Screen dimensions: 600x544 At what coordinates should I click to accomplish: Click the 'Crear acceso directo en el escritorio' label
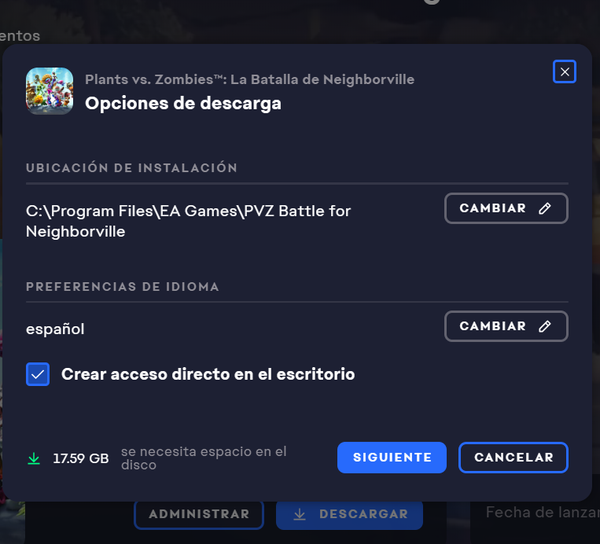(x=208, y=374)
